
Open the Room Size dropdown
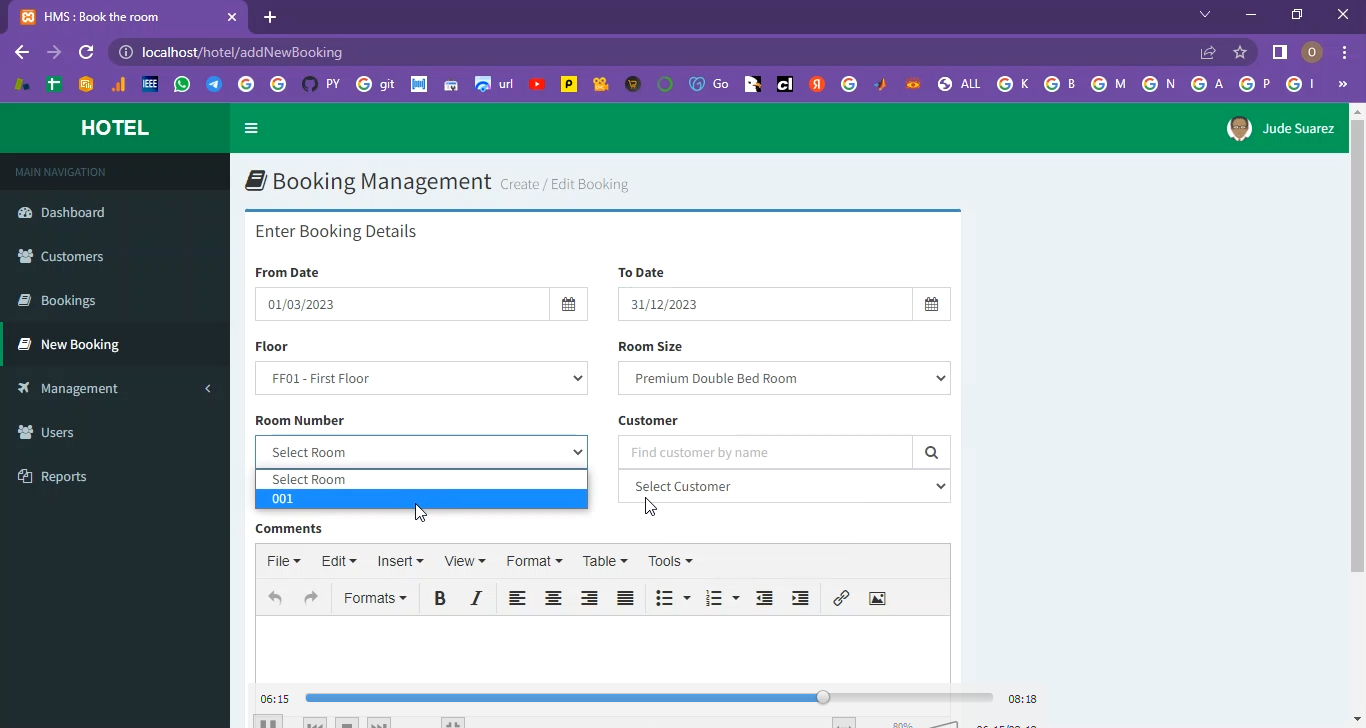coord(784,378)
